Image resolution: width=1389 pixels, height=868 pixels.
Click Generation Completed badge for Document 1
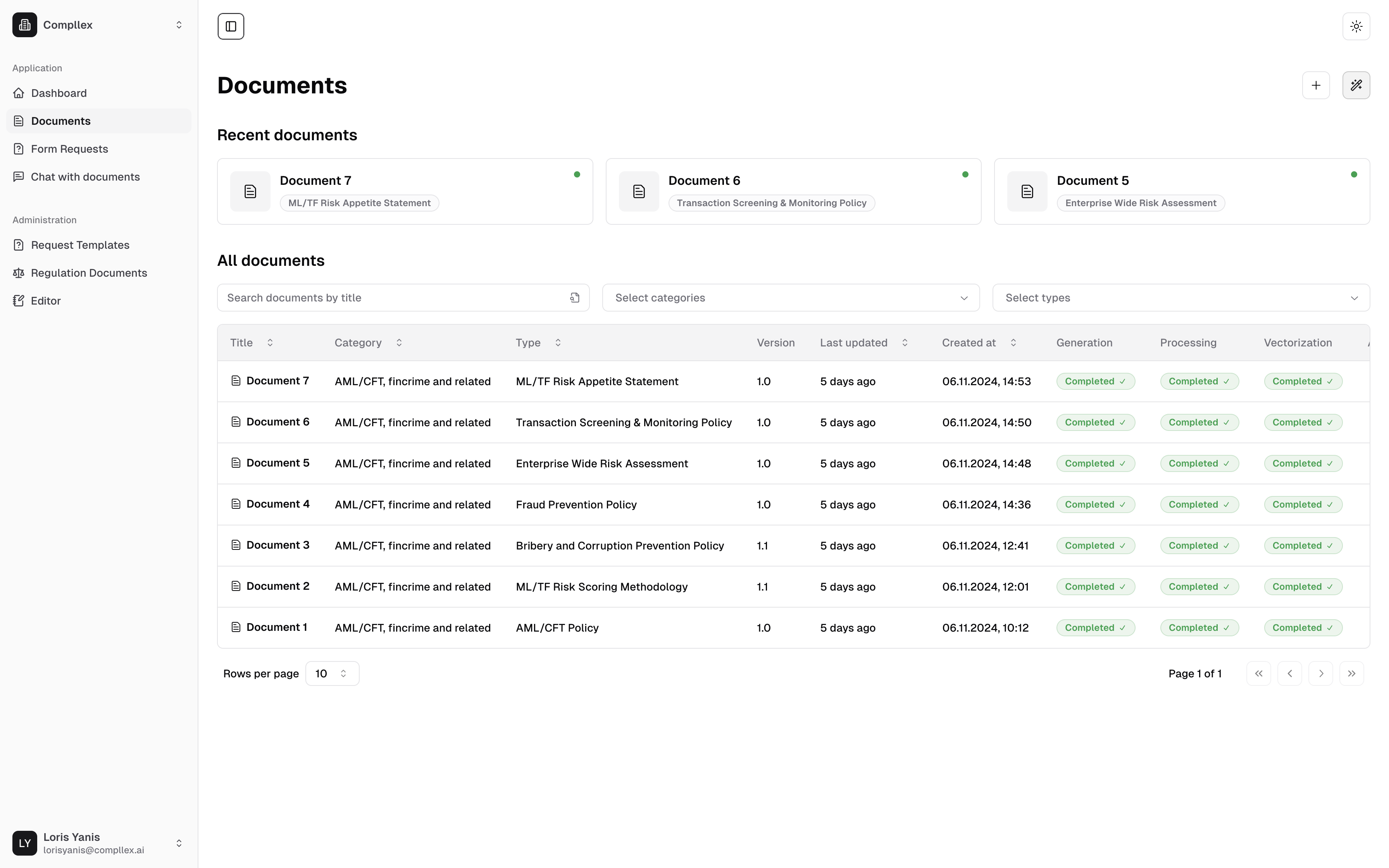(x=1095, y=628)
